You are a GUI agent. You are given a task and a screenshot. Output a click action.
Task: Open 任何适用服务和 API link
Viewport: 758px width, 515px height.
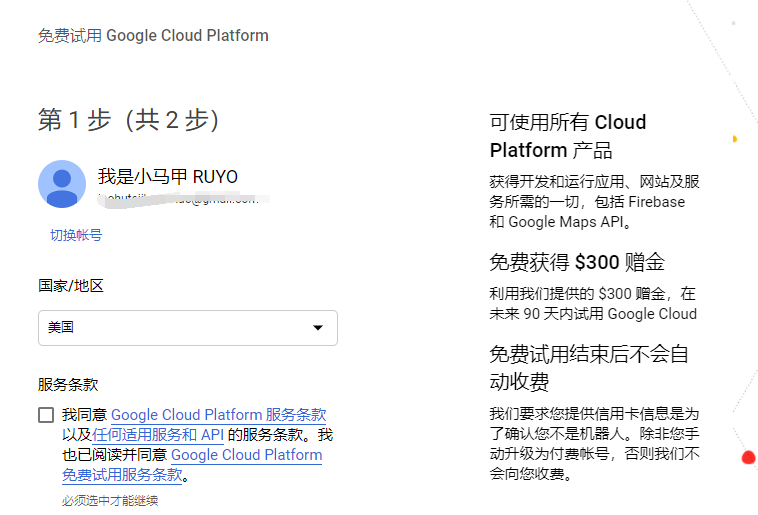158,435
